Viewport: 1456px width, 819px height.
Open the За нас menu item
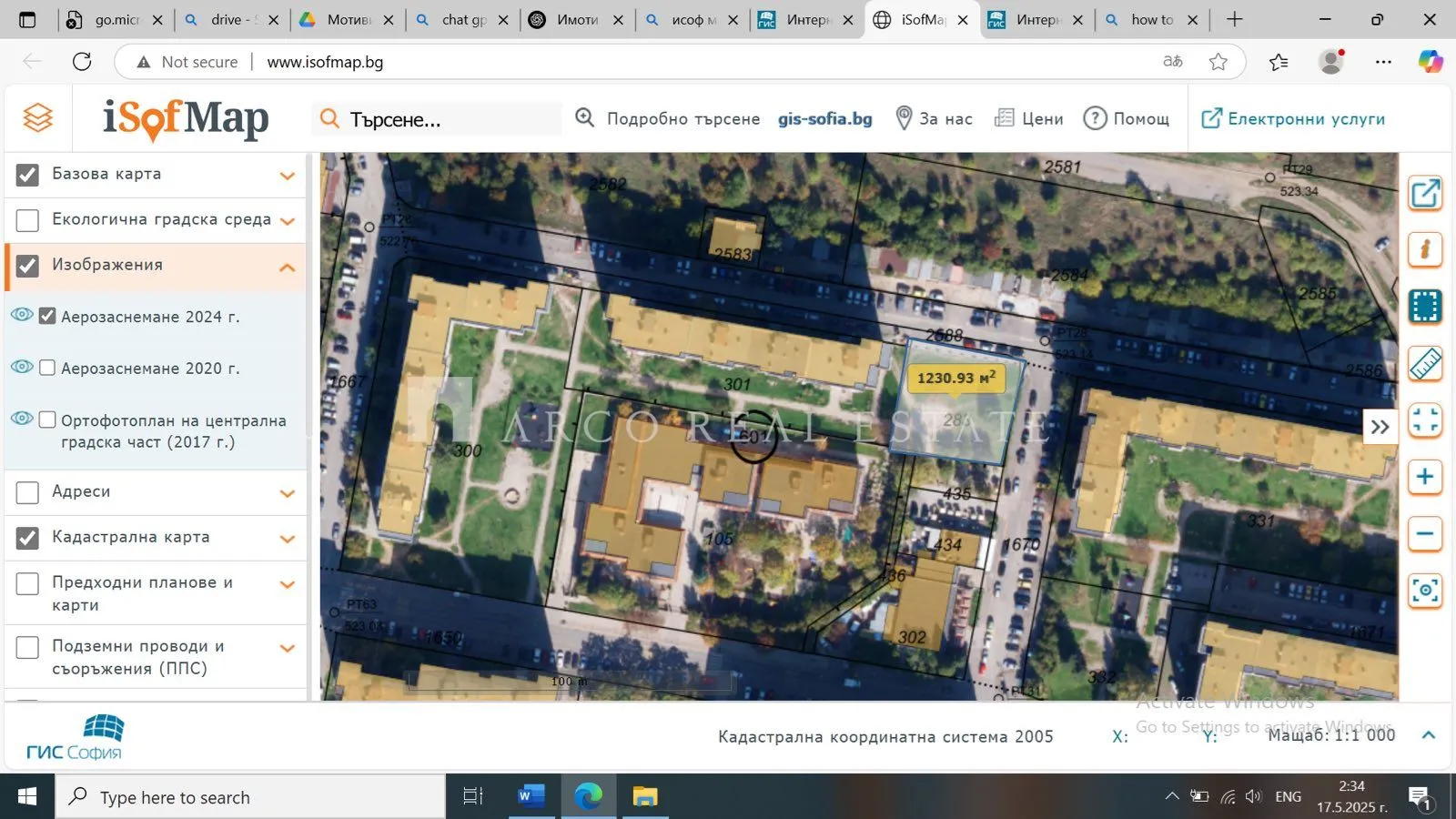click(935, 118)
